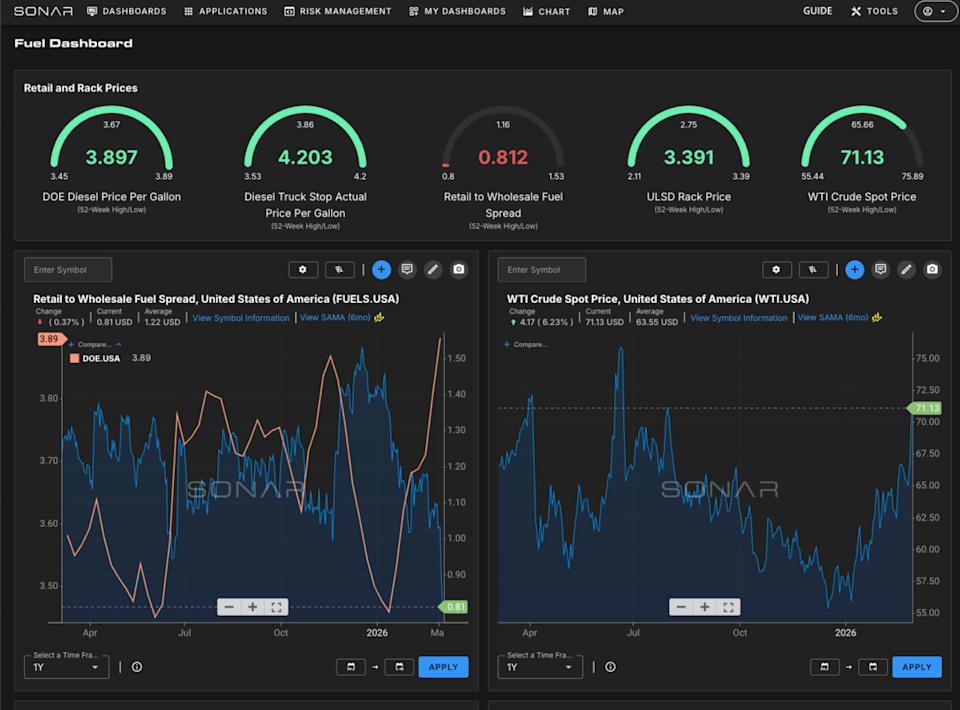Click the zoom-out minus control on WTI chart
The image size is (960, 710).
click(681, 606)
